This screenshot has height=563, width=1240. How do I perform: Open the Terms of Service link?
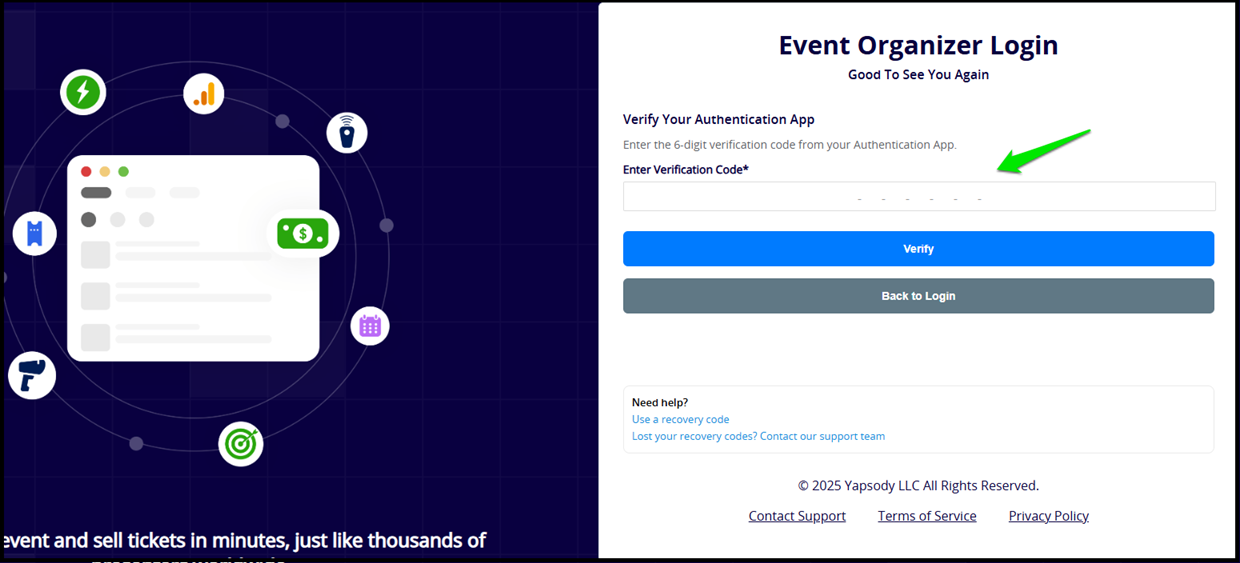927,516
